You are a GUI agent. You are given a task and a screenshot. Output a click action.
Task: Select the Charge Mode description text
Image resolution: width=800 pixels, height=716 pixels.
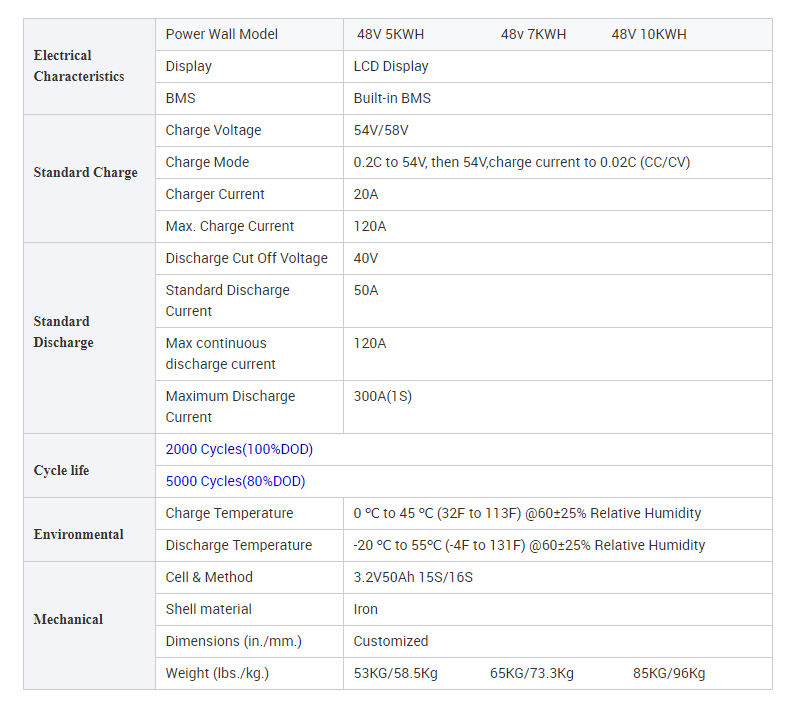click(521, 162)
